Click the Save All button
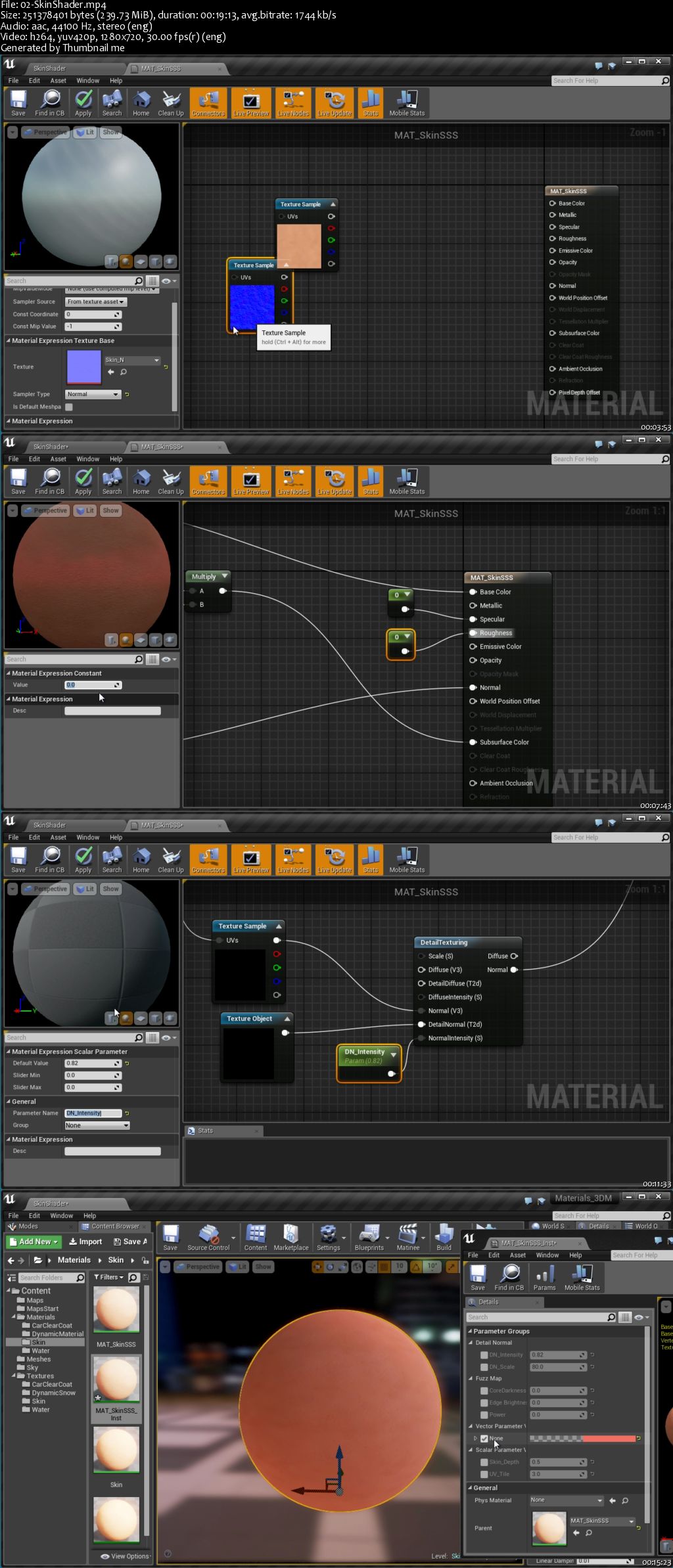The width and height of the screenshot is (673, 1568). [130, 1242]
